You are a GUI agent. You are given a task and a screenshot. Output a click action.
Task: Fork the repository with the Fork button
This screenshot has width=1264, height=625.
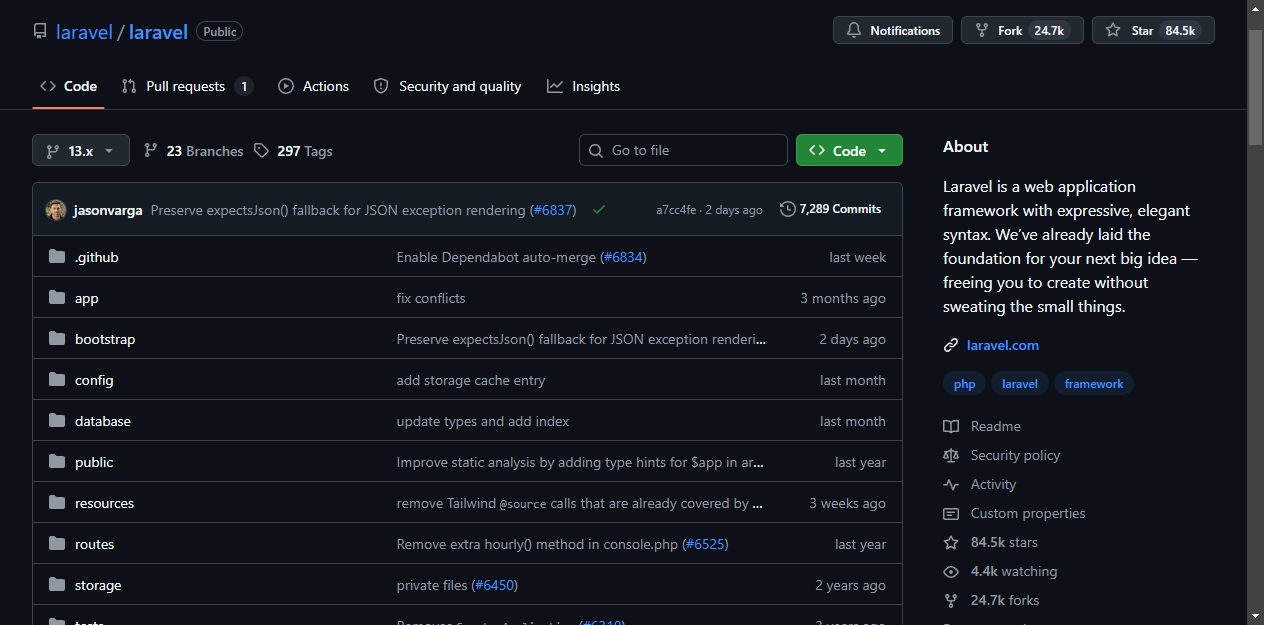click(1022, 30)
